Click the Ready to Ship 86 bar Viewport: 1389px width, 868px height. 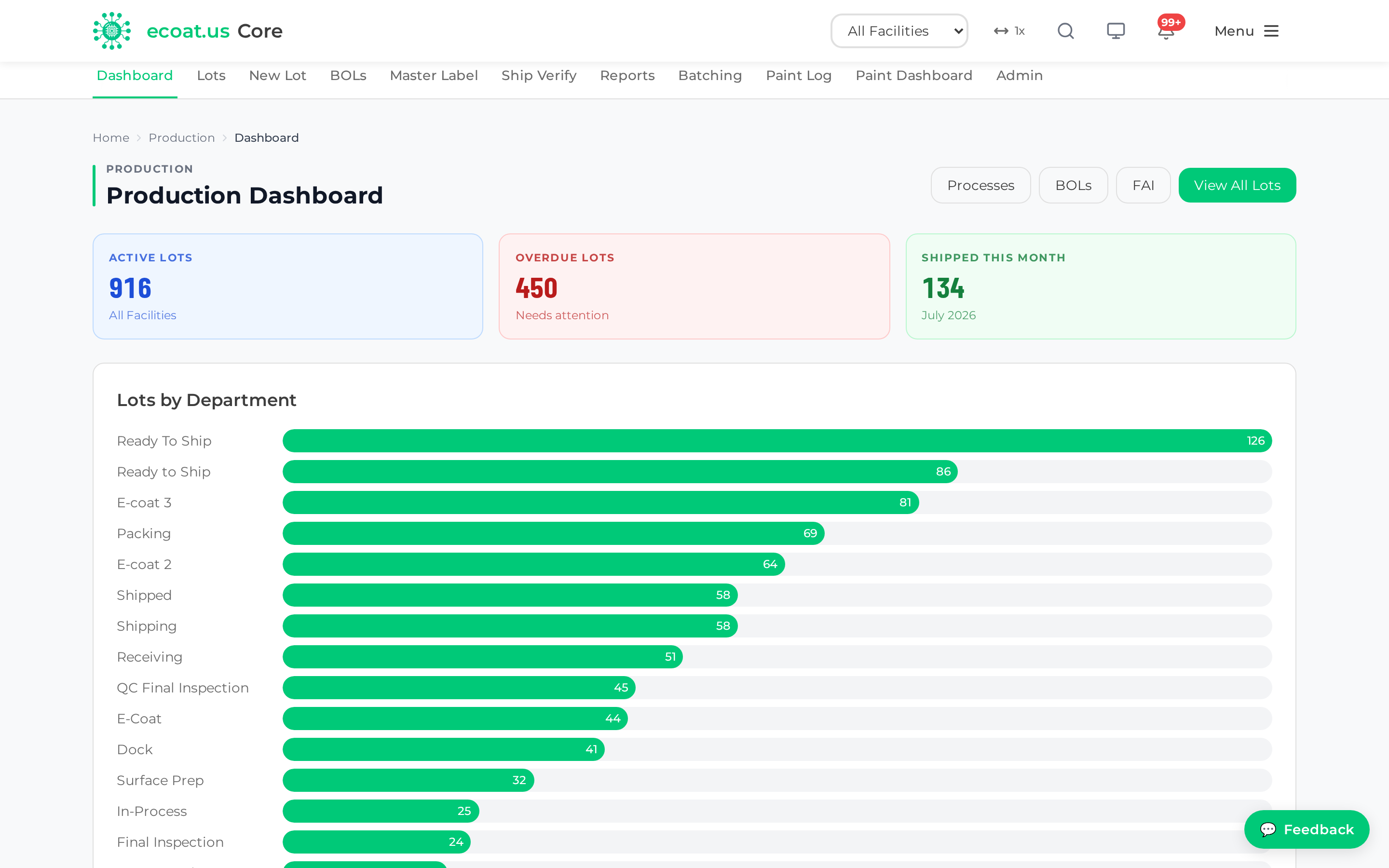coord(620,472)
